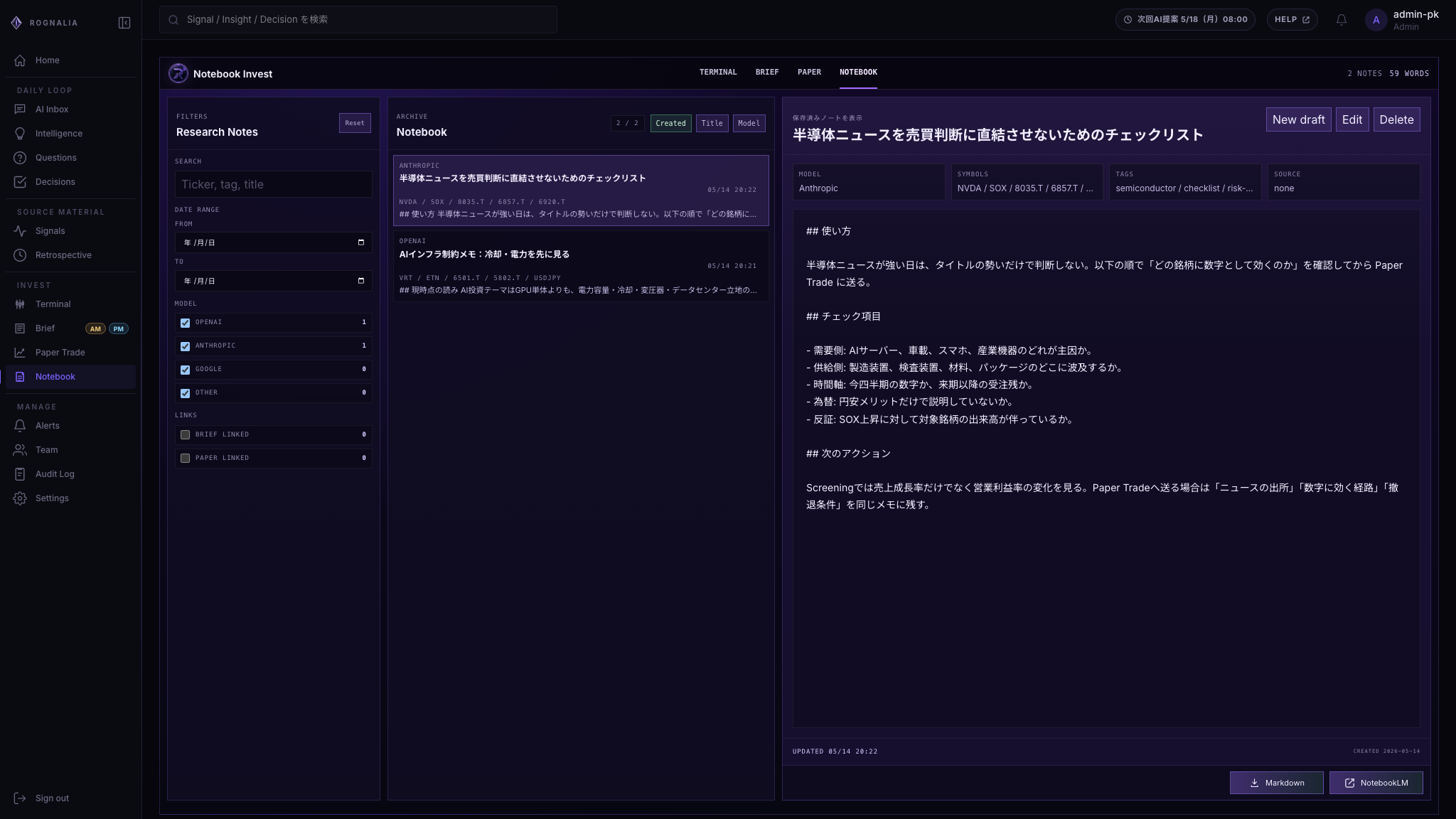Uncheck the OPENAI model filter

[186, 323]
